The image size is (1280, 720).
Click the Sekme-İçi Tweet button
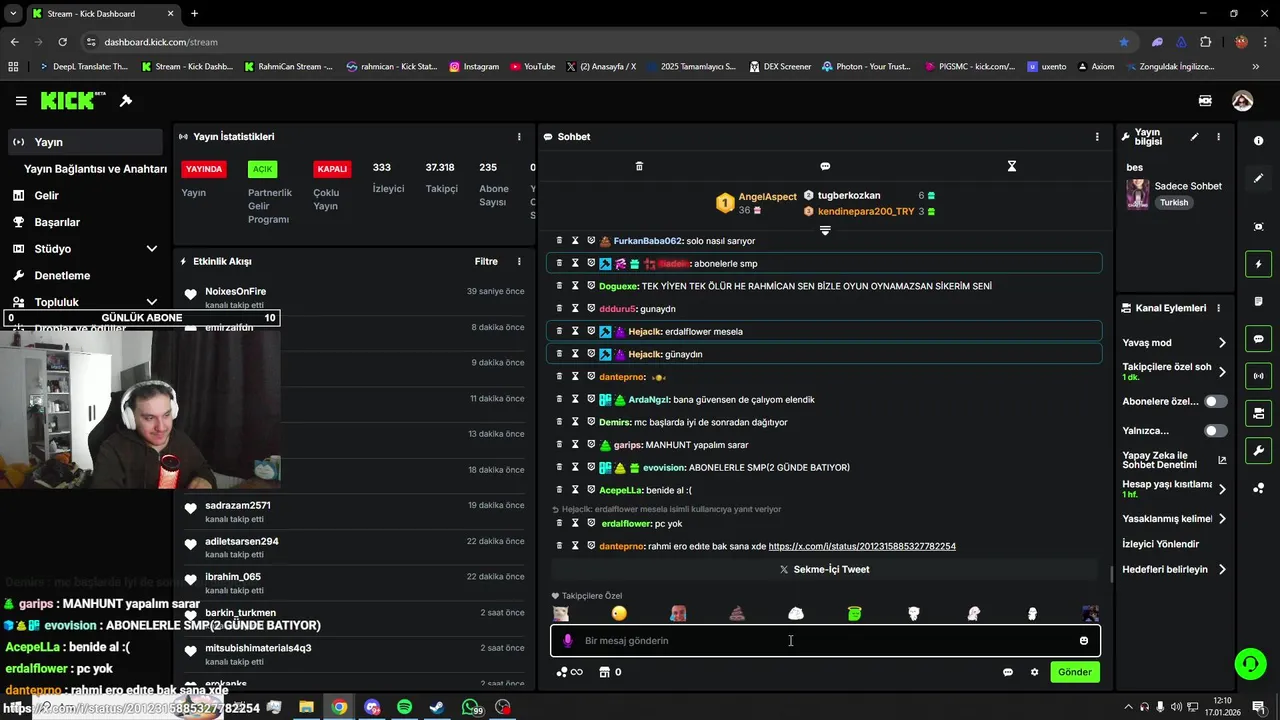[825, 570]
